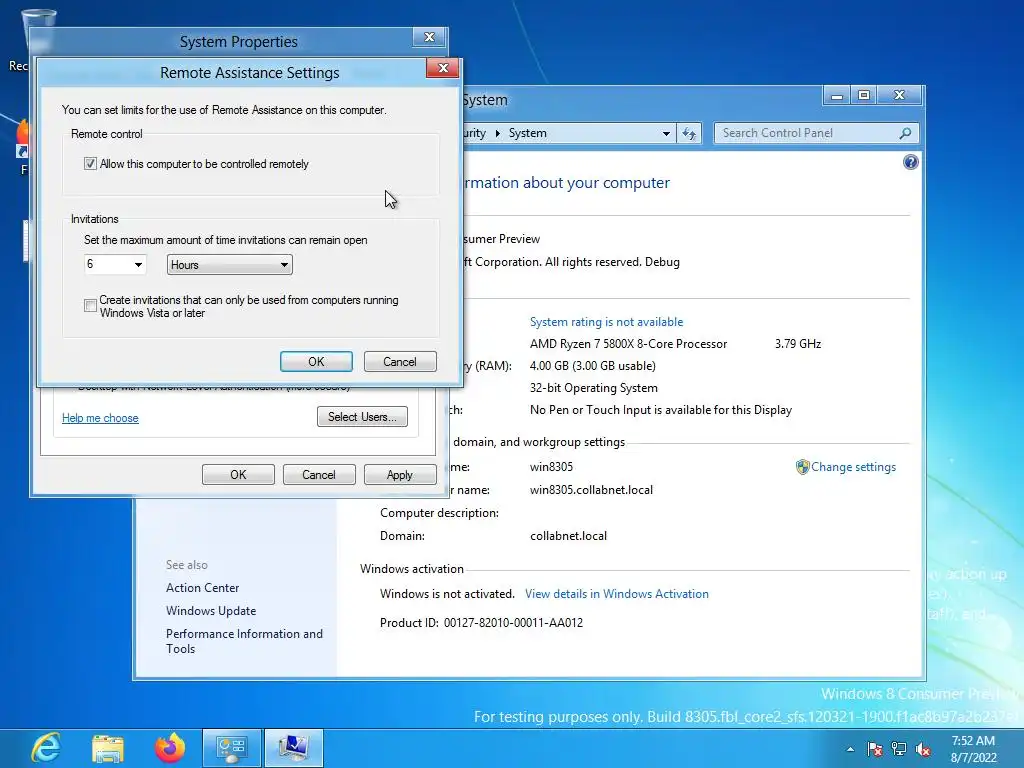Open the help icon in System window
This screenshot has width=1024, height=768.
click(x=910, y=162)
